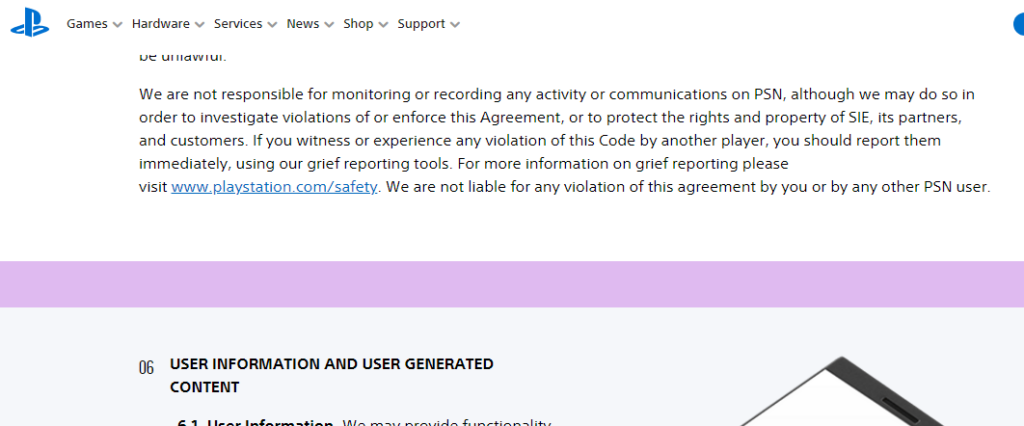Open the Shop navigation item

click(x=358, y=24)
